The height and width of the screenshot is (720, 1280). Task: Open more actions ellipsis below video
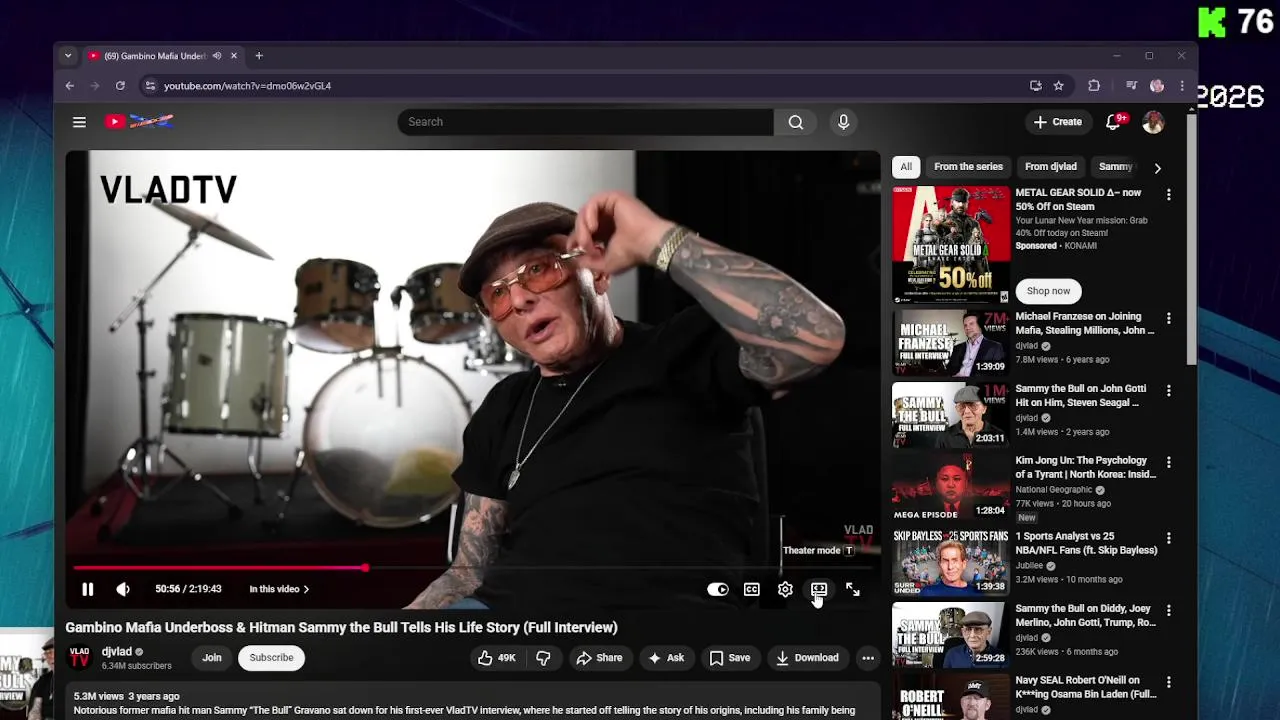868,658
